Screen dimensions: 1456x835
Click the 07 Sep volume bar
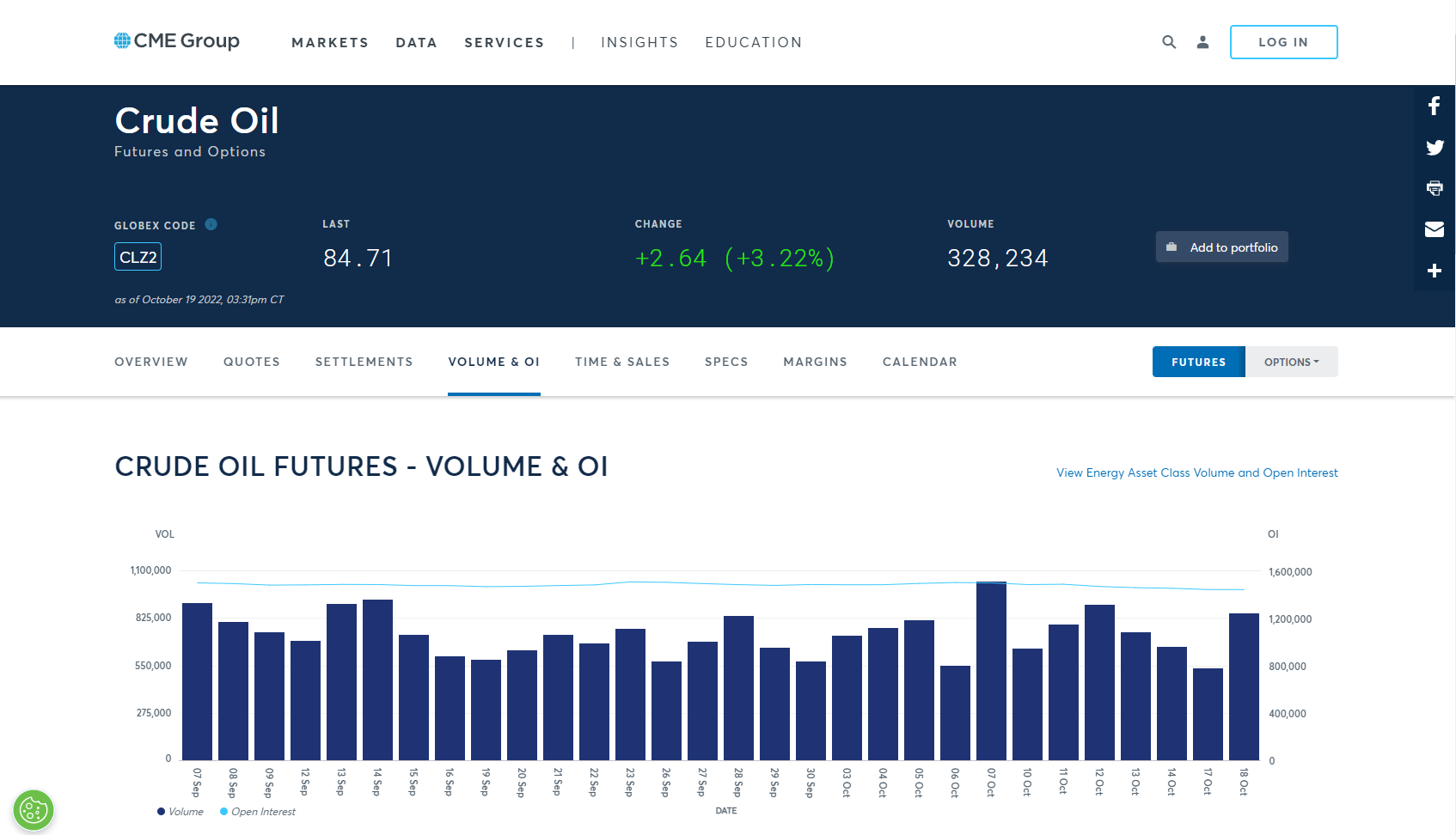point(197,682)
